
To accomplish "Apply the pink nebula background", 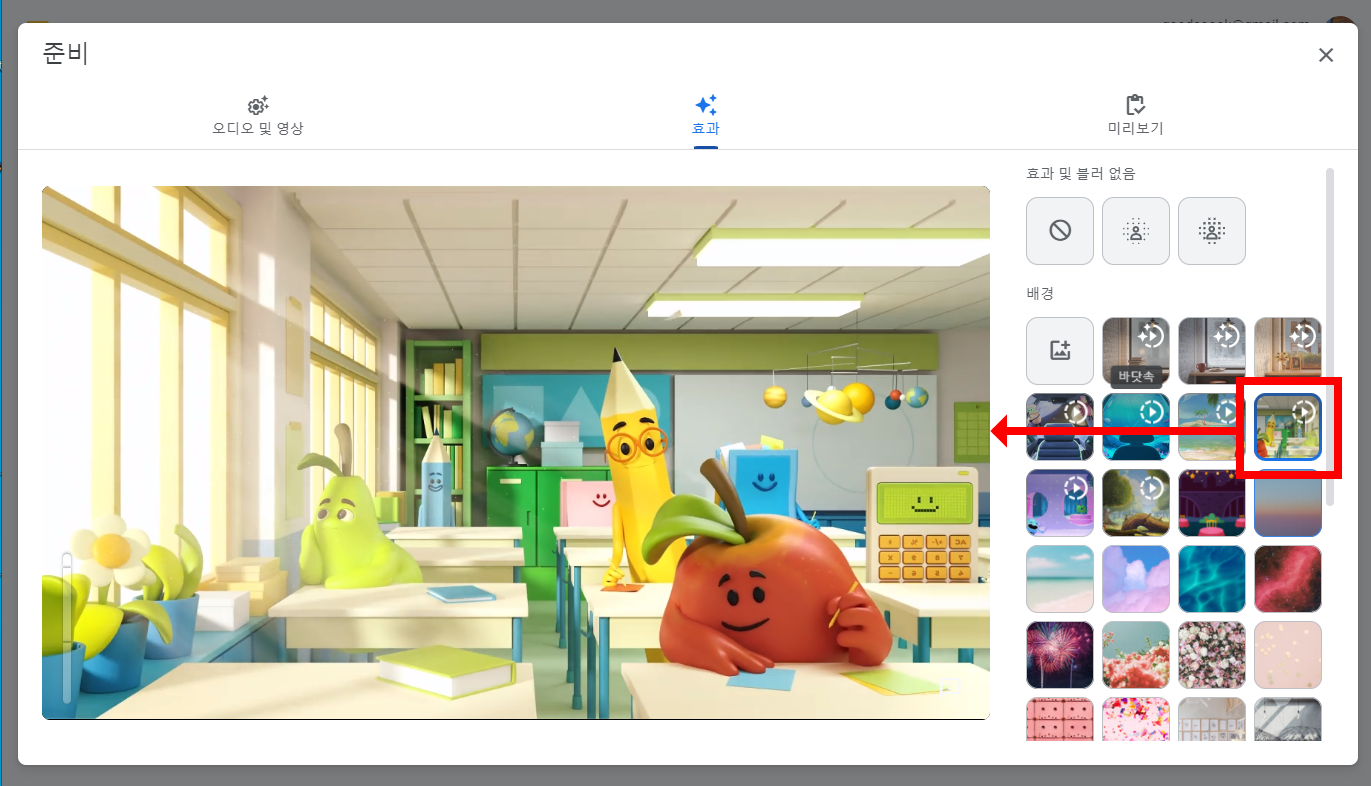I will click(1287, 579).
